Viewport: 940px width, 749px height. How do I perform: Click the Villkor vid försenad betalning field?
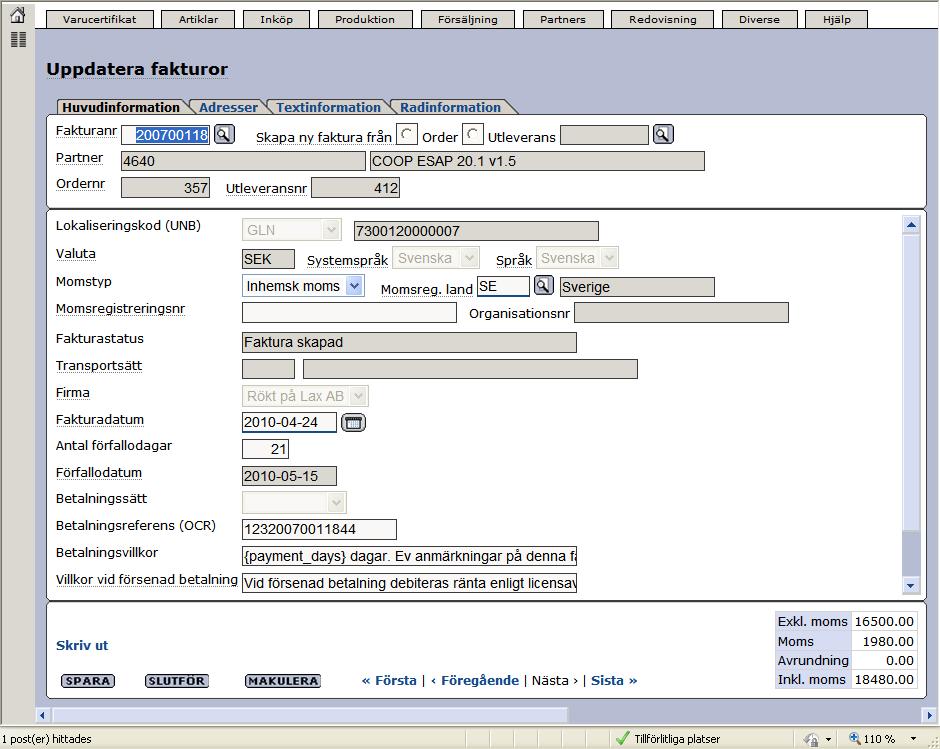[409, 583]
